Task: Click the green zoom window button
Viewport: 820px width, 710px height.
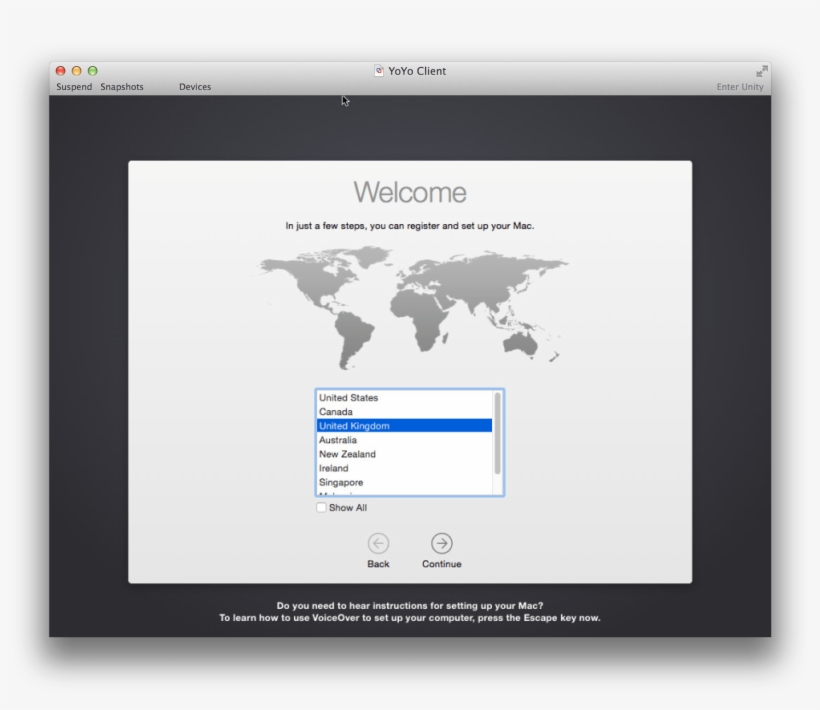Action: pos(93,71)
